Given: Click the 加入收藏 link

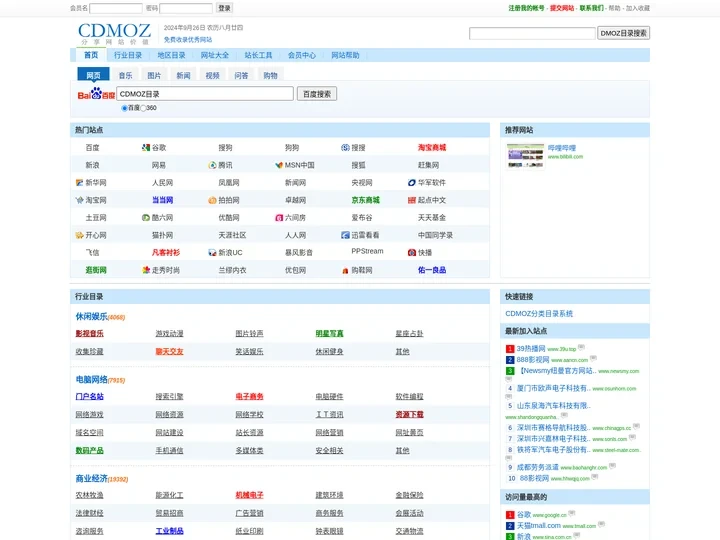Looking at the screenshot, I should tap(638, 8).
